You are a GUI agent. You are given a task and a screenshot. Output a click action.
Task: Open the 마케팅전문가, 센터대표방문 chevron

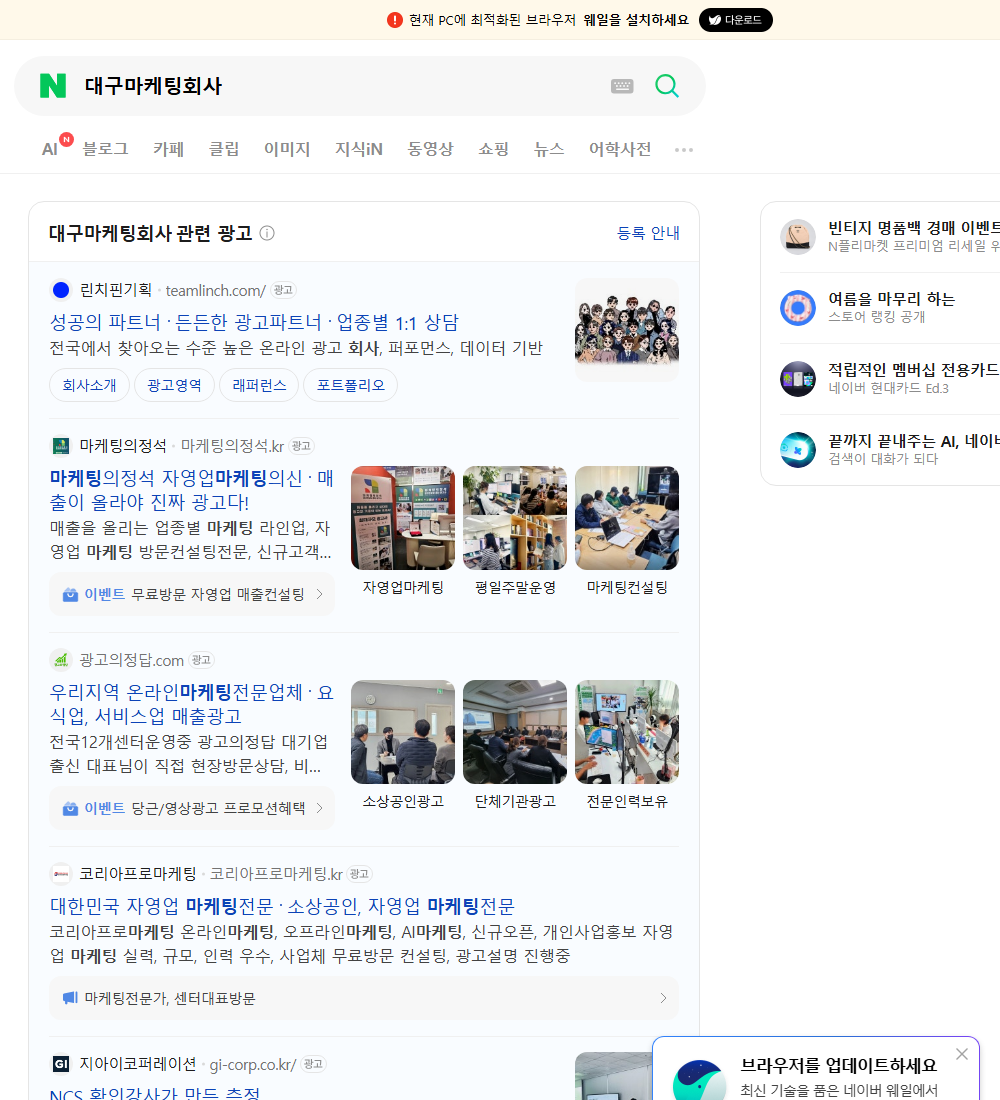(663, 998)
